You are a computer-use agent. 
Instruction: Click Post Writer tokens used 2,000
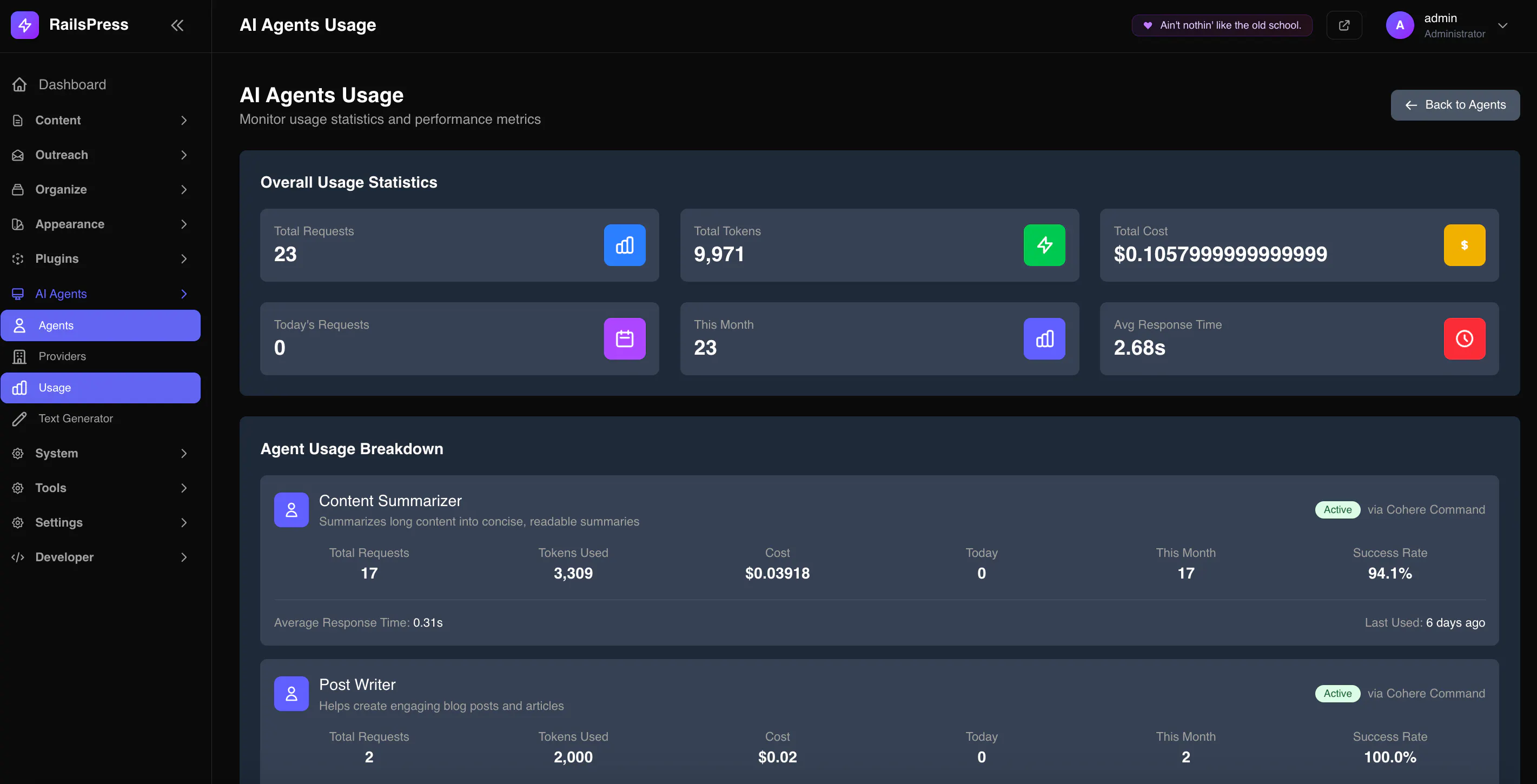point(573,758)
